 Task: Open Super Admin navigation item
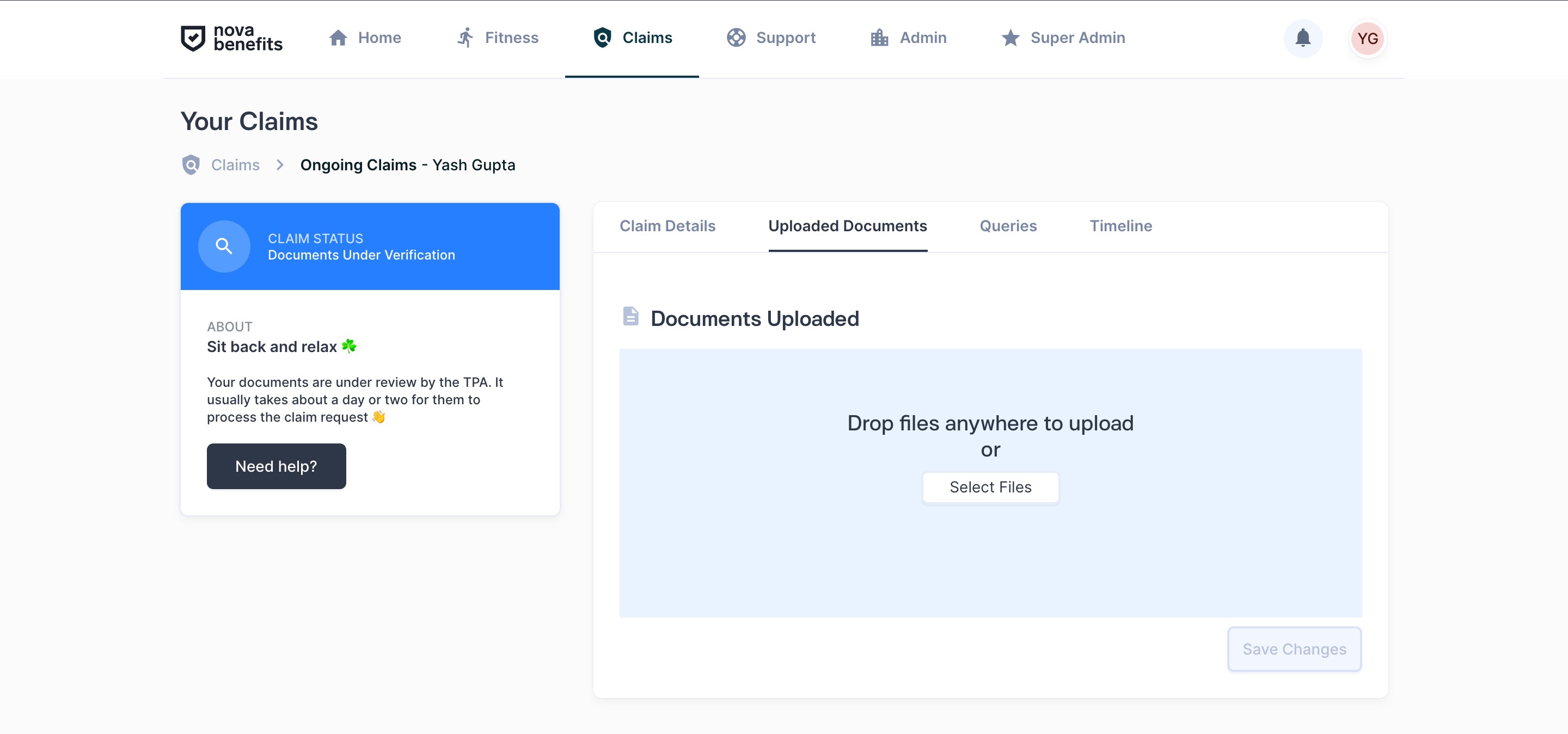pyautogui.click(x=1063, y=38)
